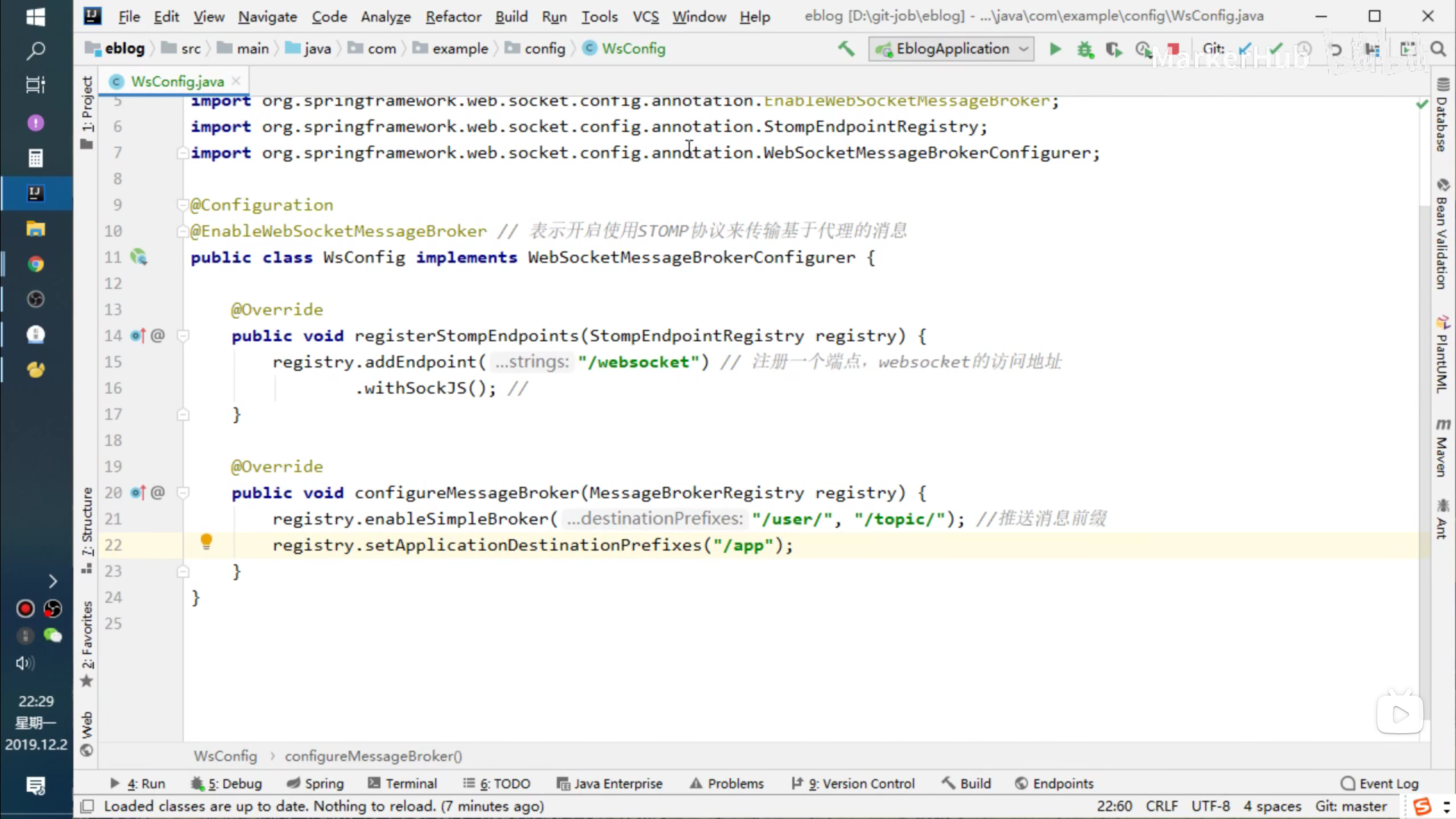Click the Spring bean gutter icon, line 11

tap(138, 257)
